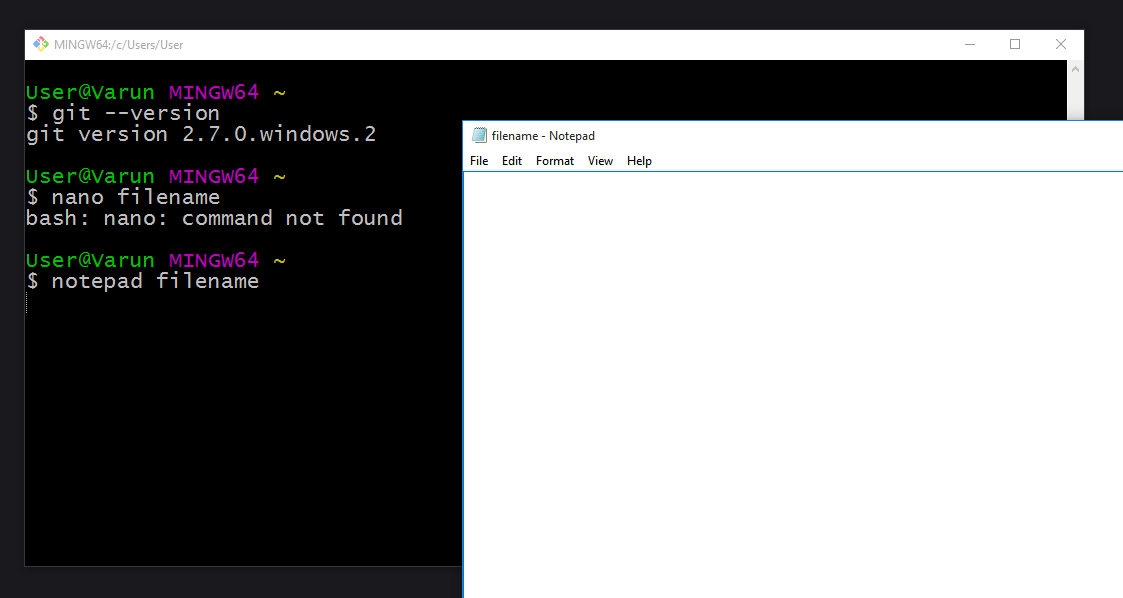Click the Git Bash title bar icon
Viewport: 1123px width, 598px height.
click(39, 44)
